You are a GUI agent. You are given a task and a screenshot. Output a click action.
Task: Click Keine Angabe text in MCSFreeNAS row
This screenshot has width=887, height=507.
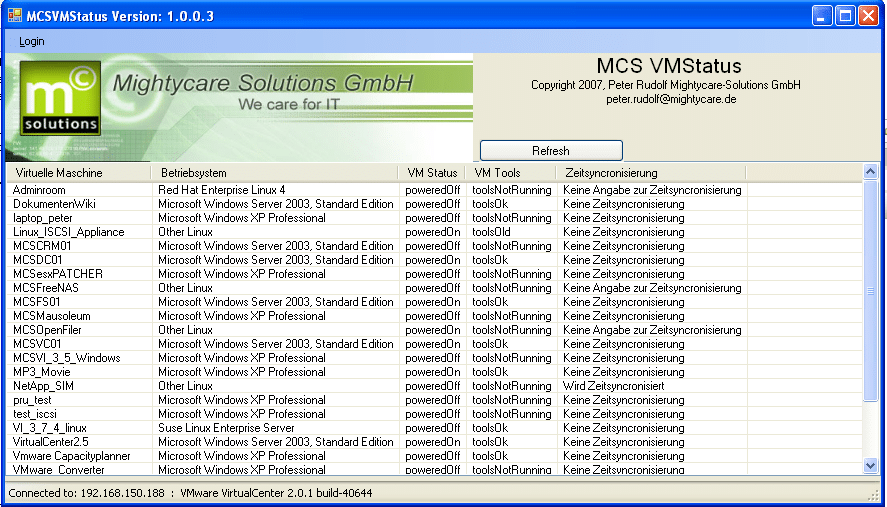652,288
